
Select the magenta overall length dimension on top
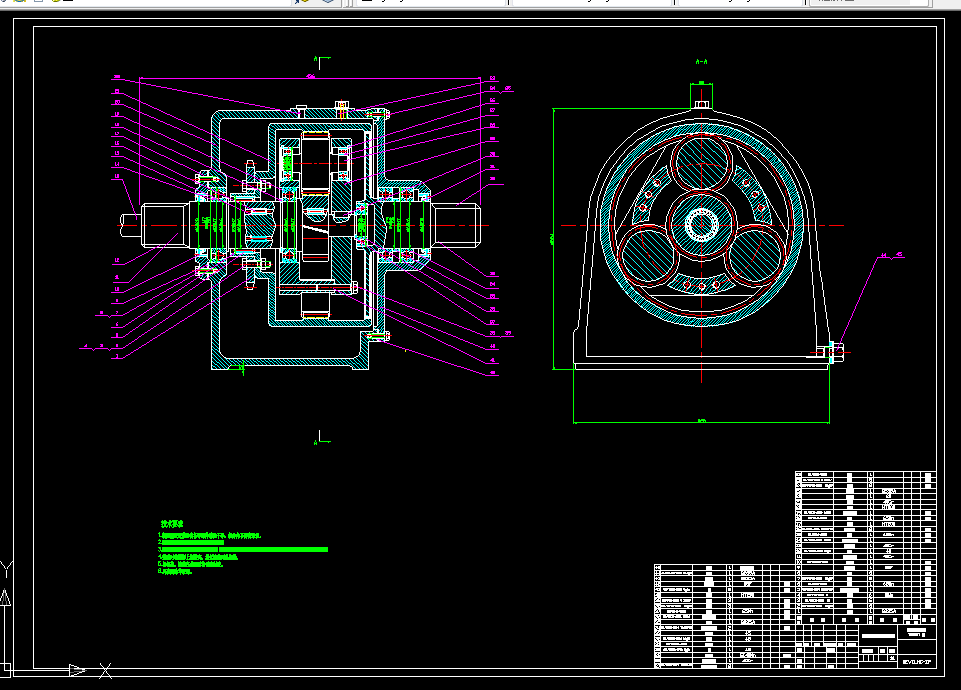click(x=310, y=78)
